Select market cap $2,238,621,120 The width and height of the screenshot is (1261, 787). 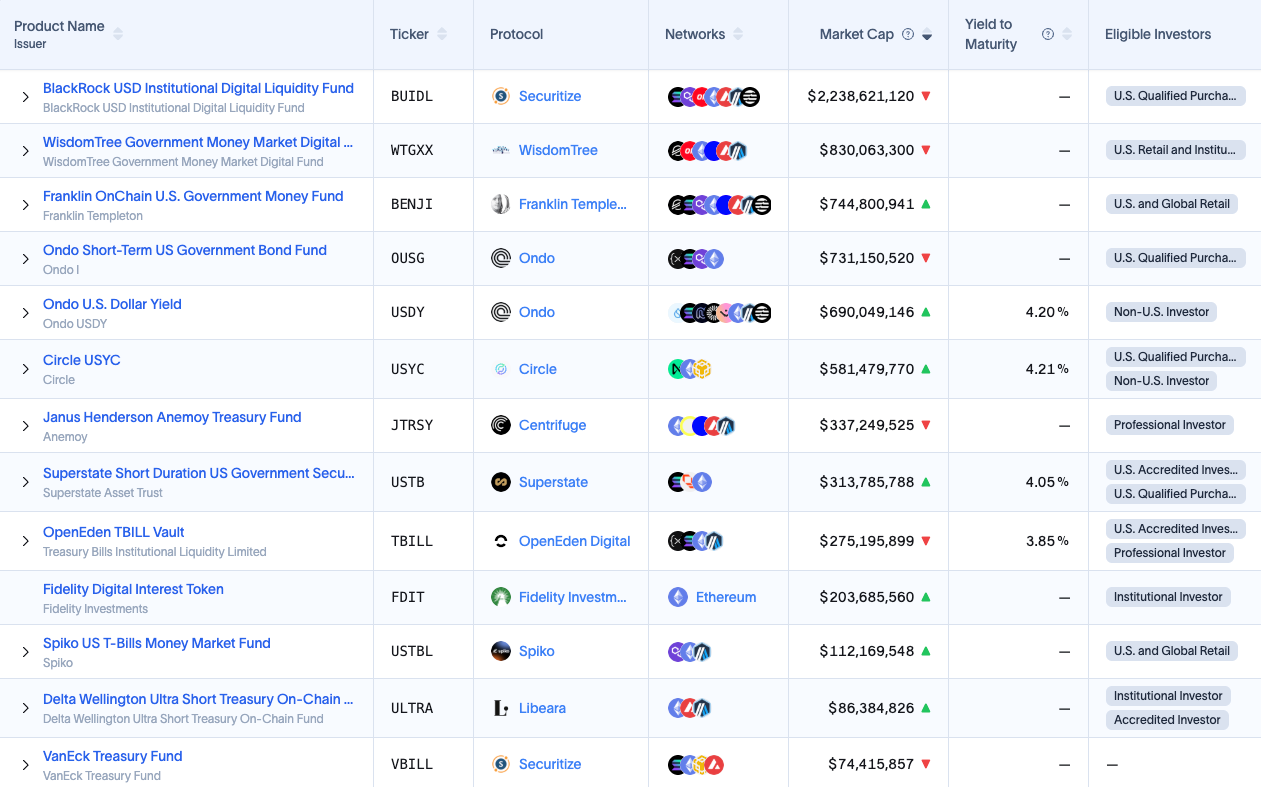861,96
